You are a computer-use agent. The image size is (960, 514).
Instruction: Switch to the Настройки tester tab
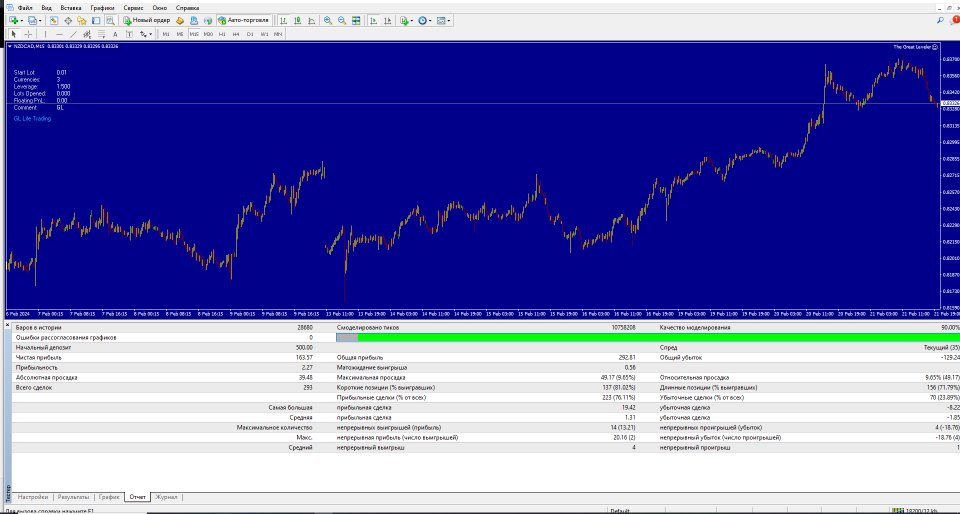32,497
